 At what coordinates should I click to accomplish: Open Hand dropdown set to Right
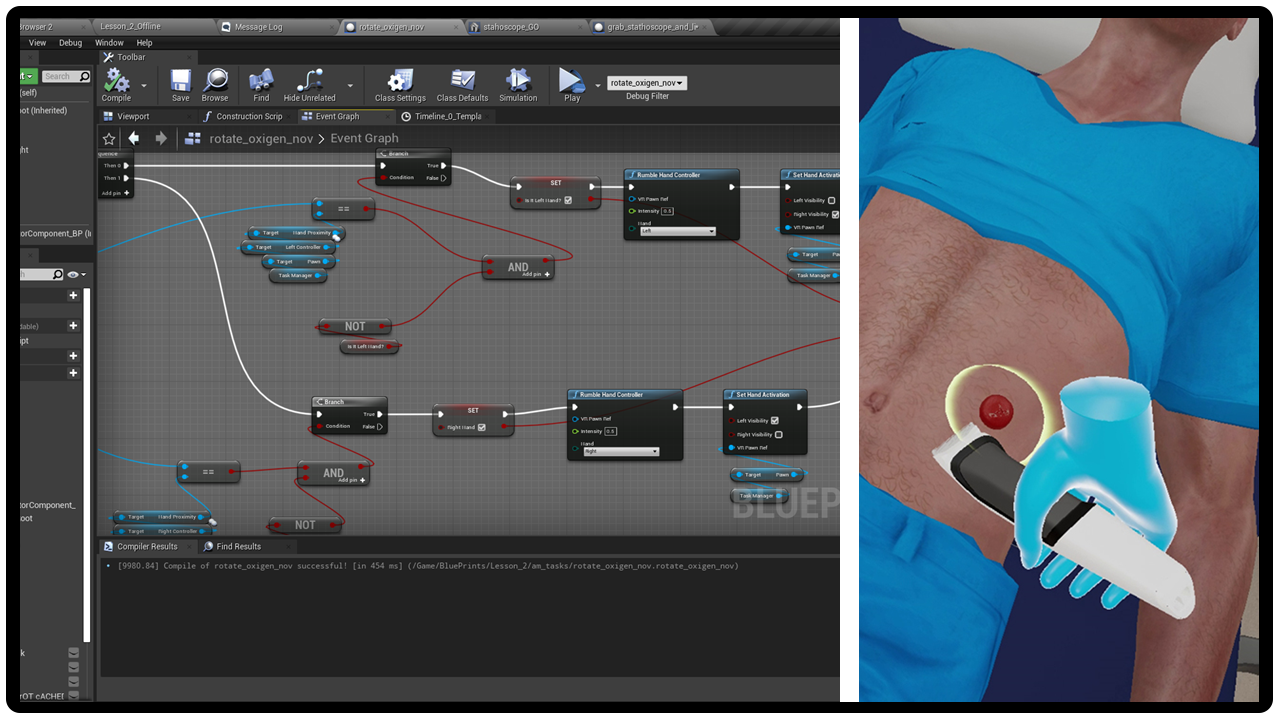[x=620, y=451]
